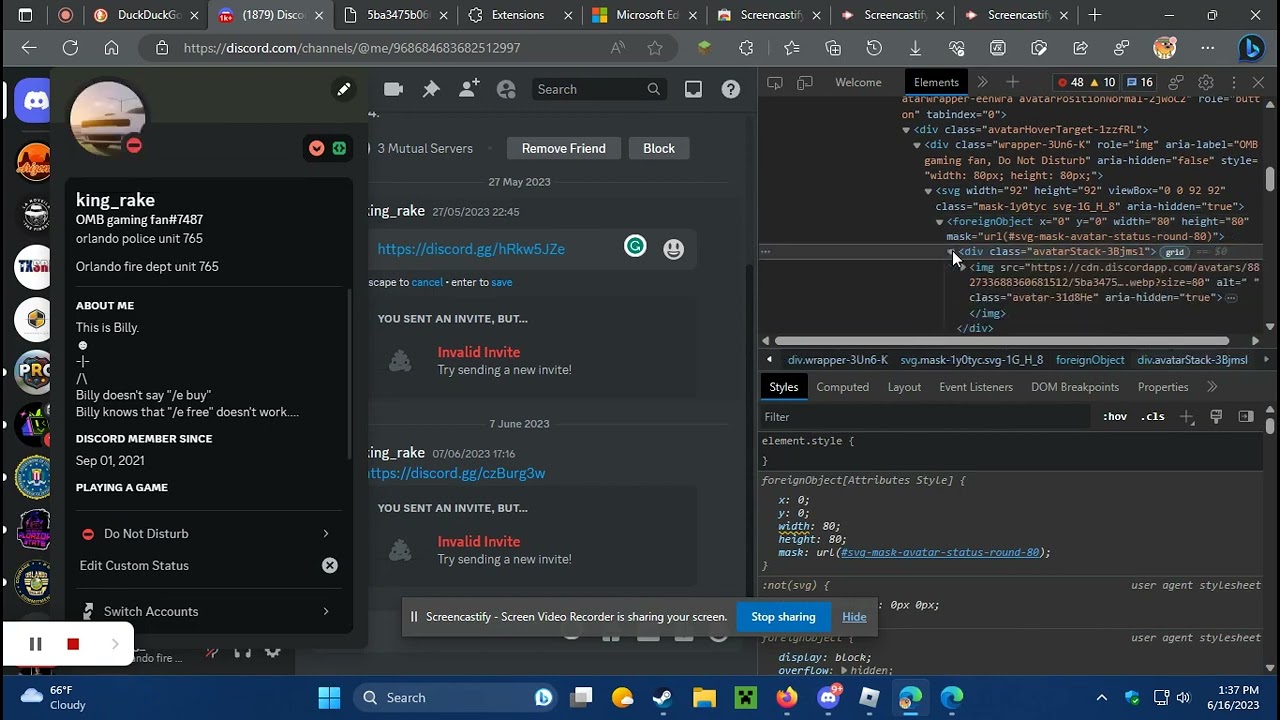The width and height of the screenshot is (1280, 720).
Task: Open Arizona server icon in sidebar
Action: (36, 160)
